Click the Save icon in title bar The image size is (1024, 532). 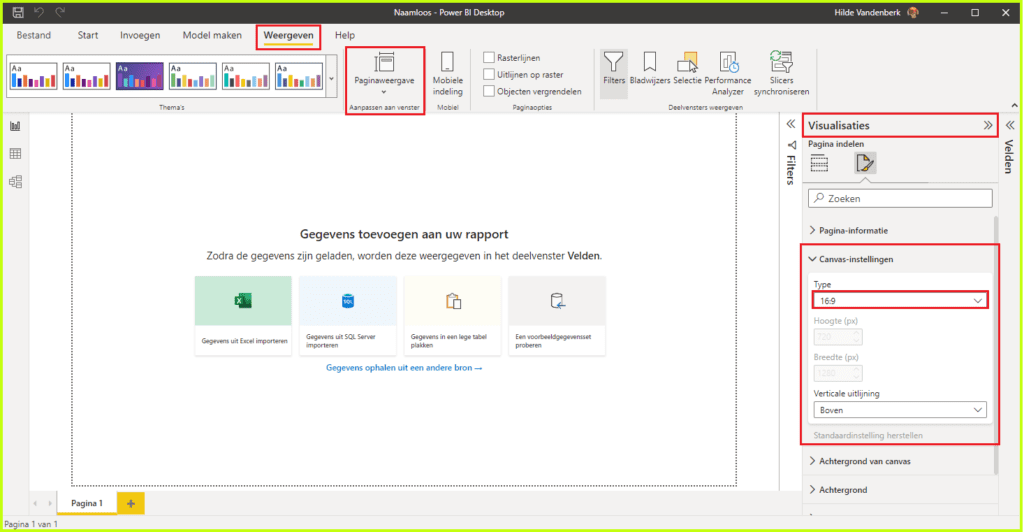pos(18,12)
